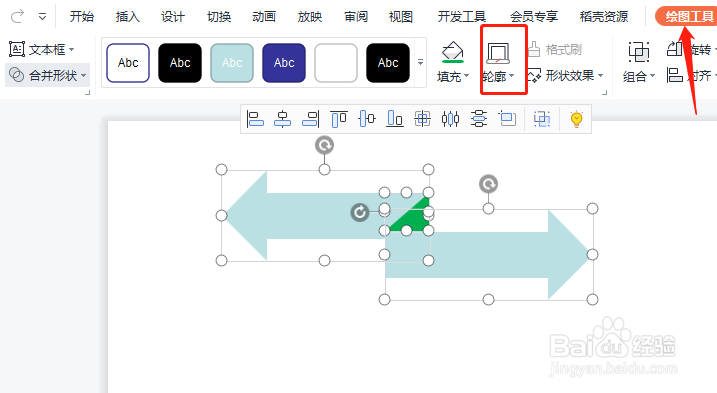This screenshot has height=393, width=717.
Task: Distribute shapes vertically in floating toolbar
Action: pos(479,119)
